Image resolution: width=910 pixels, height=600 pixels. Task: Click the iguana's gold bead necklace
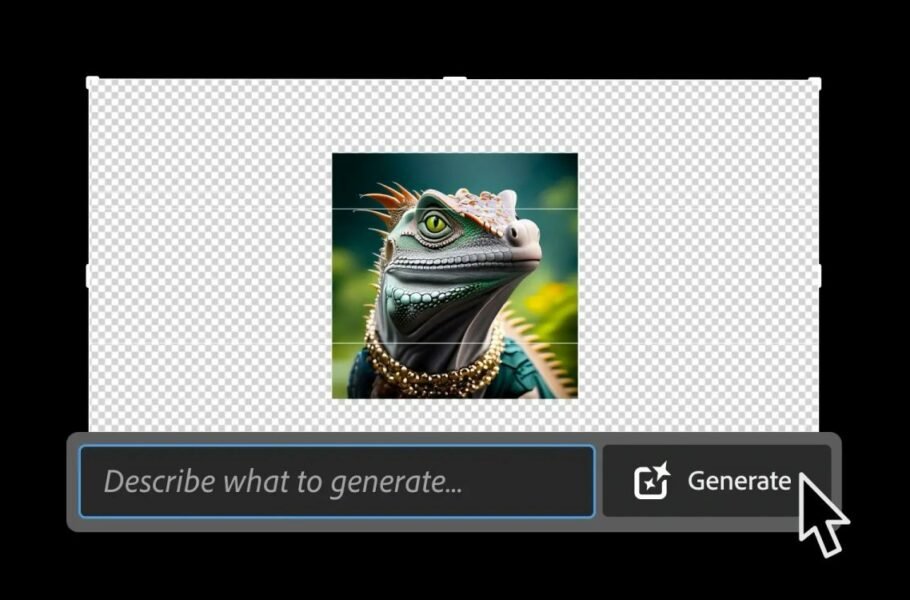click(x=430, y=372)
